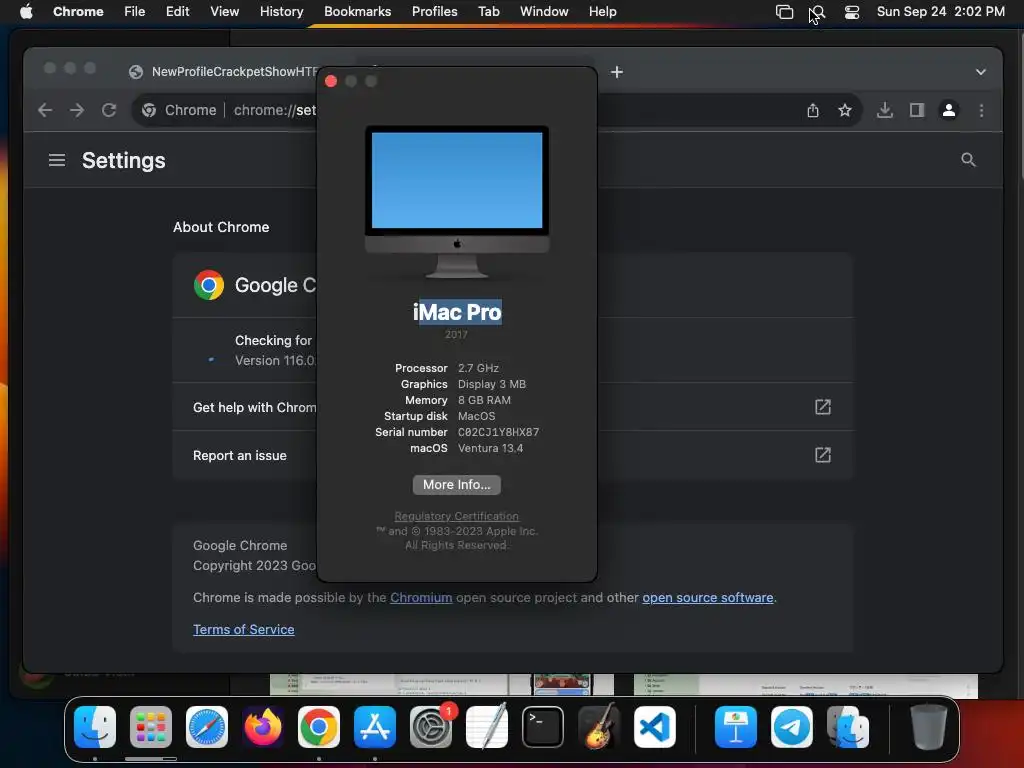Open Chrome profile avatar

949,110
